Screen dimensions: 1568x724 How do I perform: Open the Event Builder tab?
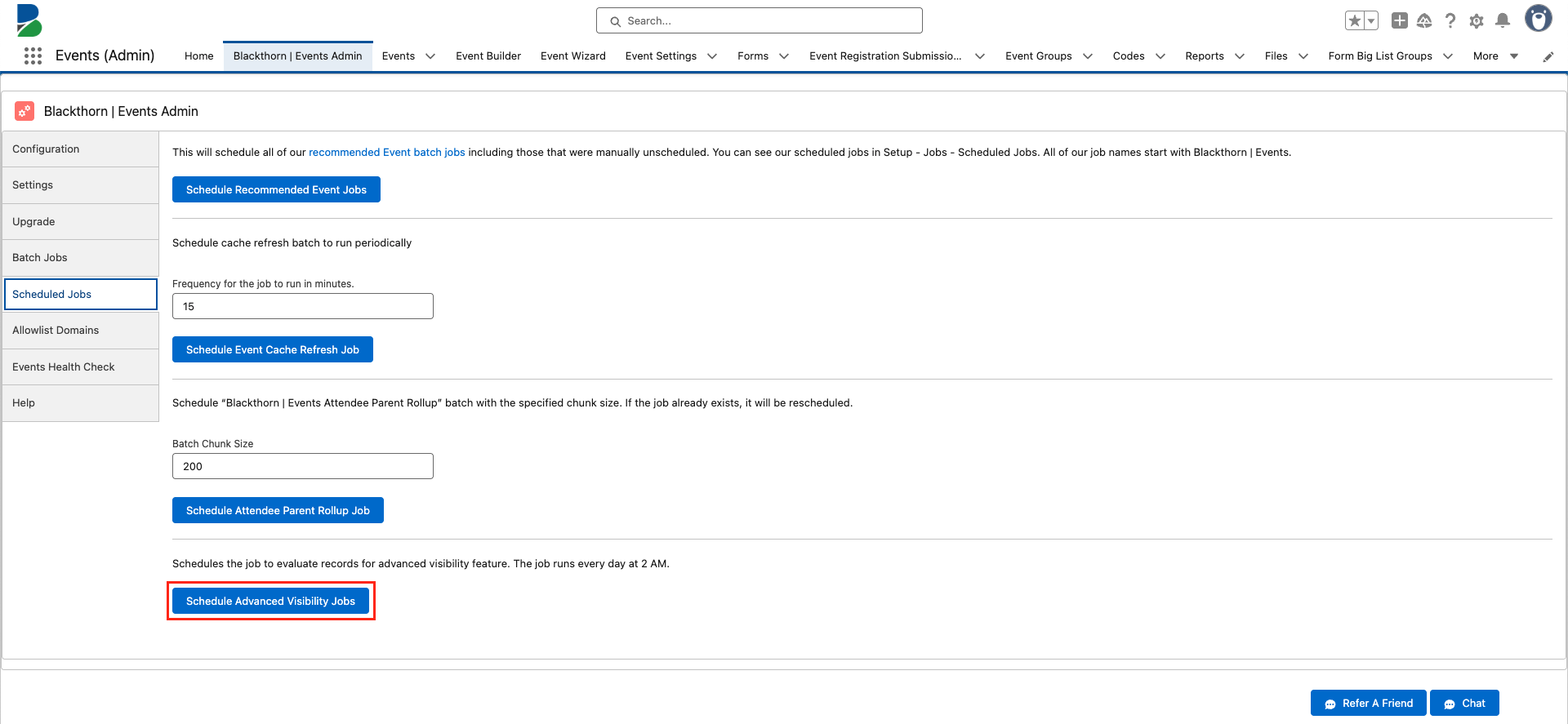point(488,56)
